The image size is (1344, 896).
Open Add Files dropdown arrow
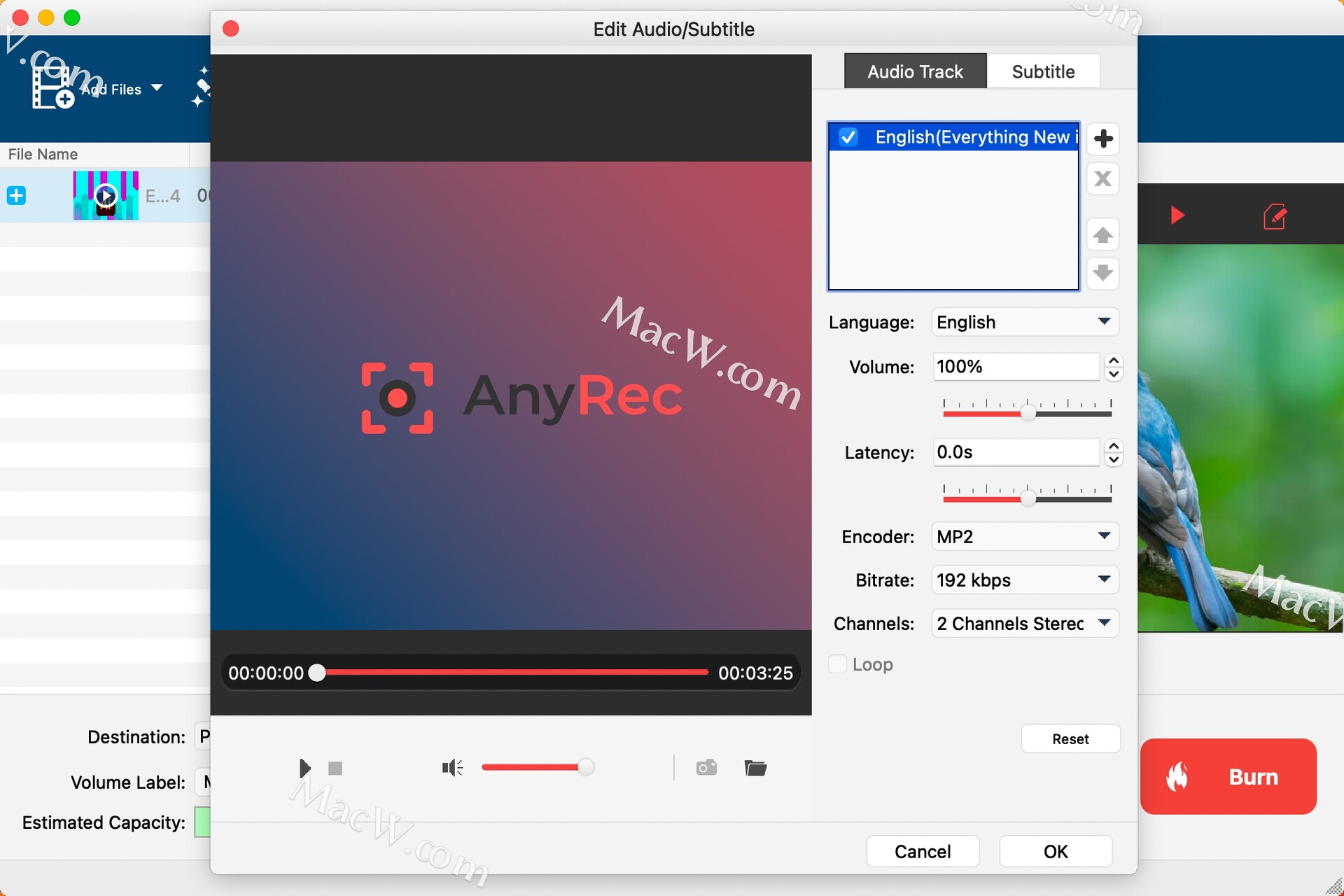click(157, 88)
